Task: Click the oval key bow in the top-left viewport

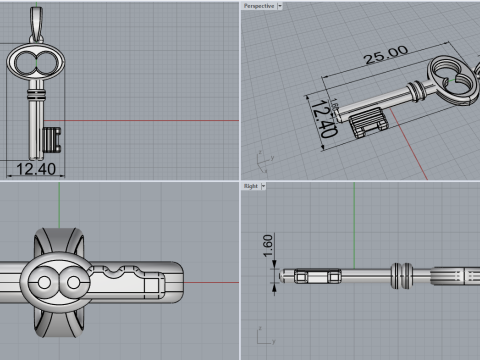Action: (x=36, y=62)
